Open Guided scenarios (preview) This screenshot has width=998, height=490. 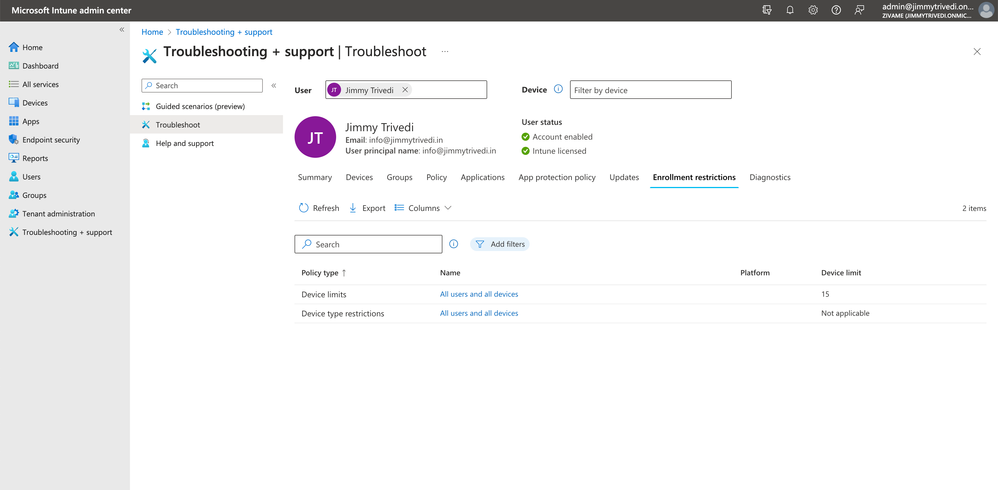[193, 106]
